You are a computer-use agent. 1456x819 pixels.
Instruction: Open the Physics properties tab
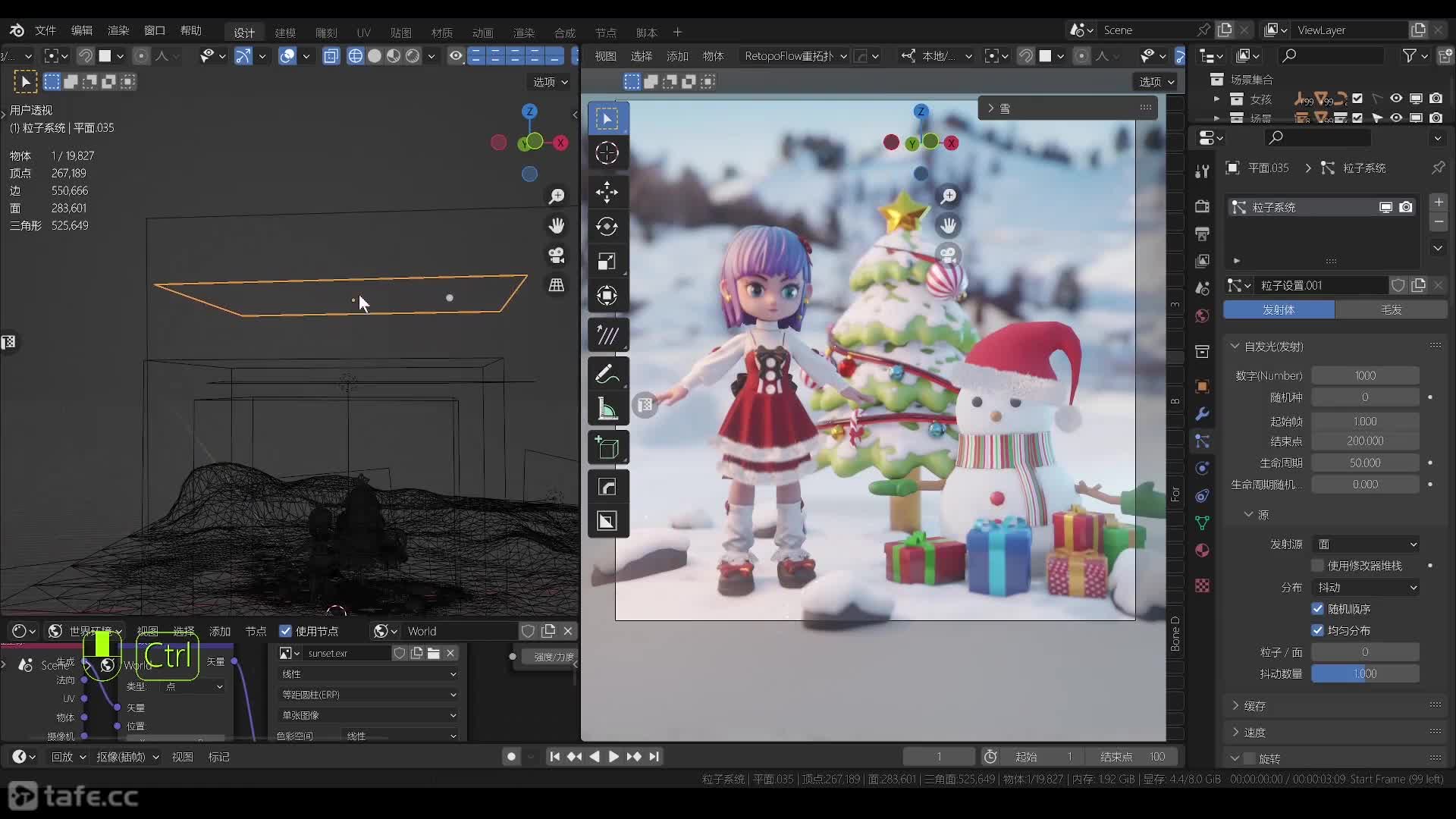[1202, 468]
